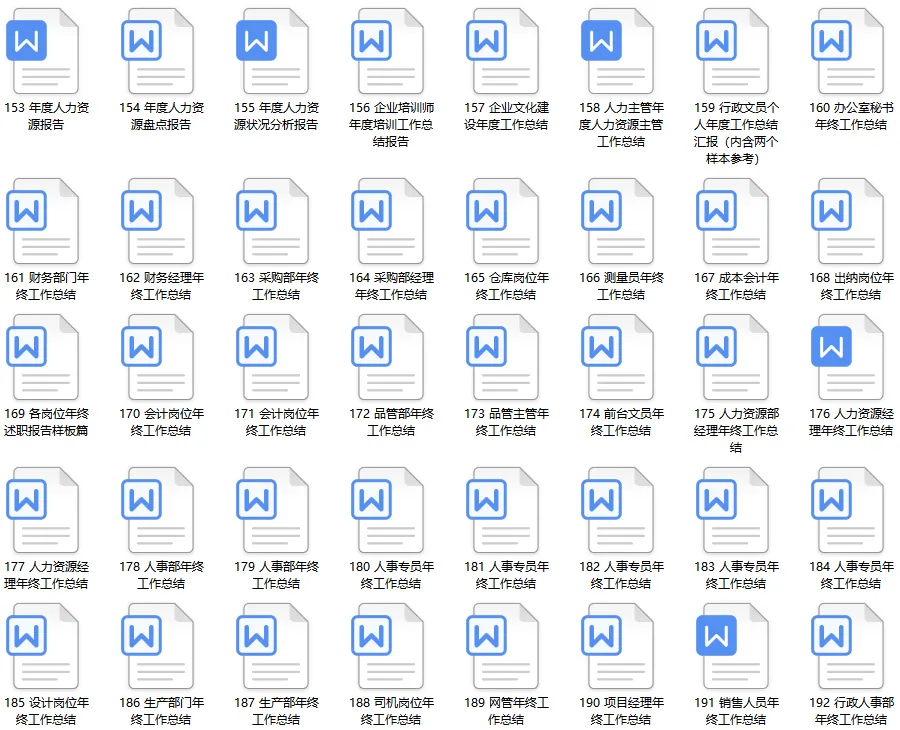
Task: Click the file name 168 出纳岗位年终工作总结
Action: tap(851, 286)
